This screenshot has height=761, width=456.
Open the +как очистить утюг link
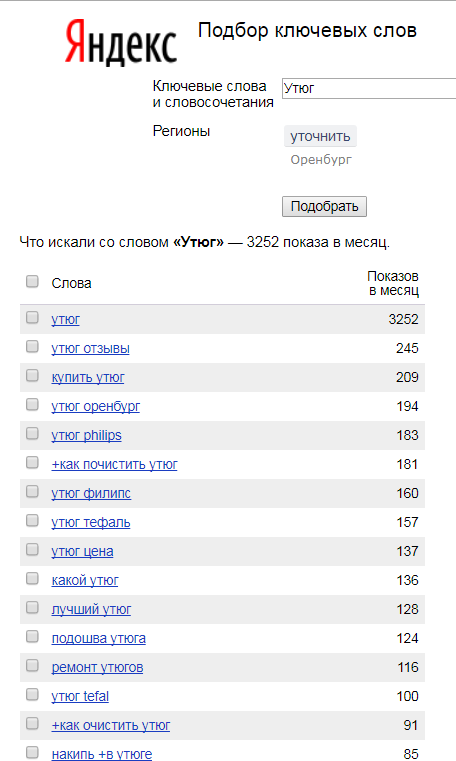[x=111, y=726]
